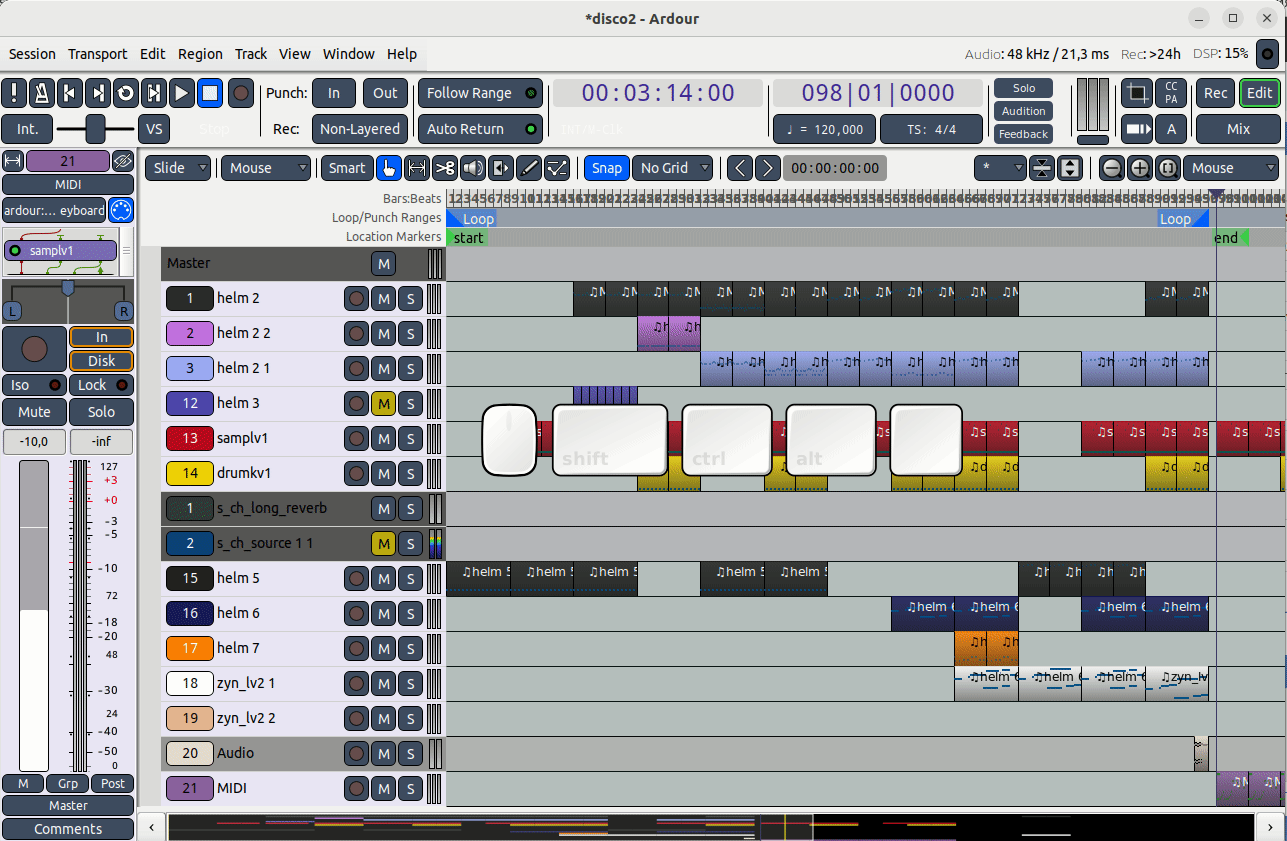Open the Region menu

pos(200,54)
